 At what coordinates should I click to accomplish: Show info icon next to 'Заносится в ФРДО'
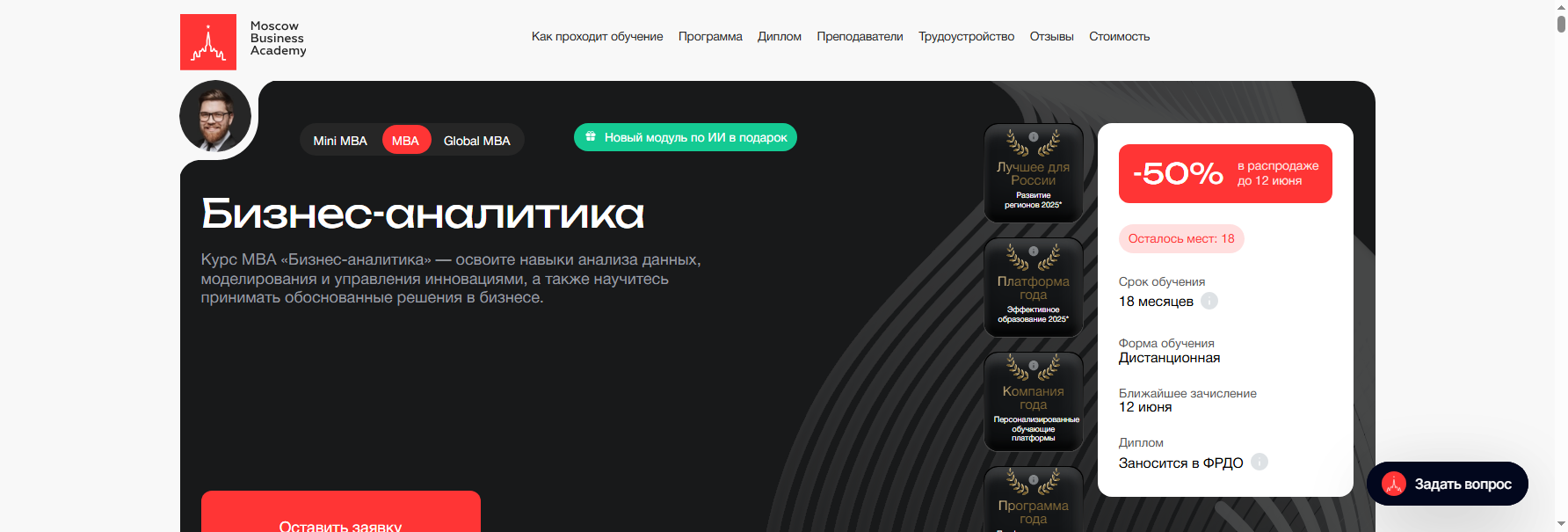coord(1259,462)
